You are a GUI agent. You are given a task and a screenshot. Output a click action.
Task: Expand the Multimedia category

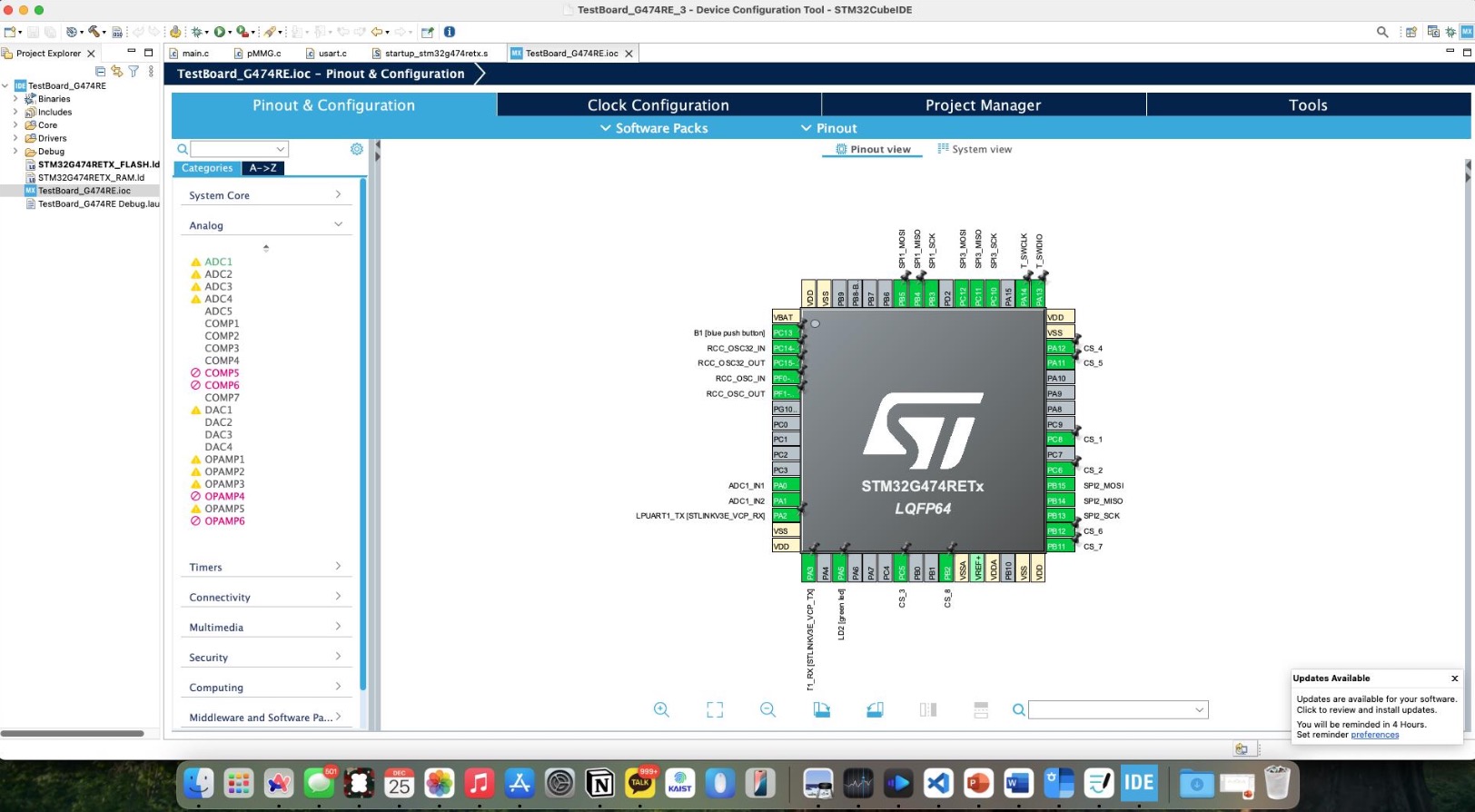point(264,627)
